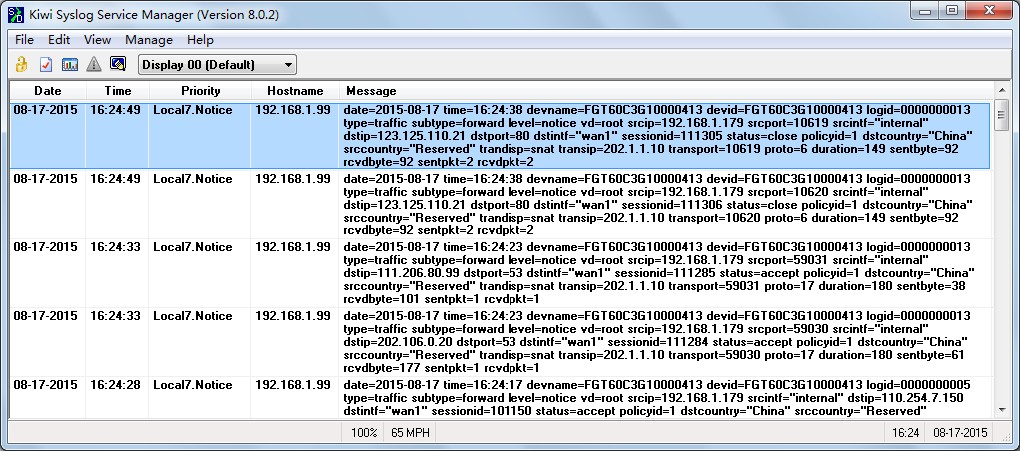The height and width of the screenshot is (451, 1020).
Task: Click the 65 MPH status bar entry
Action: point(409,433)
